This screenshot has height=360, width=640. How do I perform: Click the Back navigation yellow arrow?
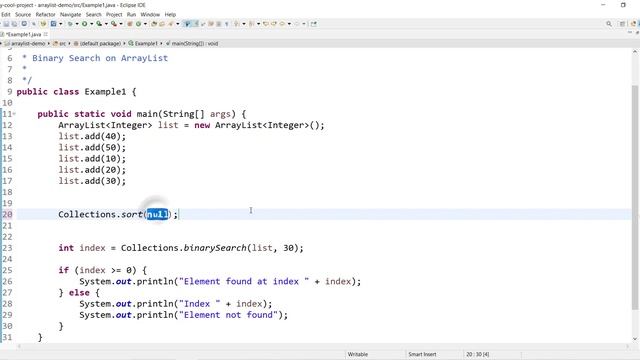pyautogui.click(x=274, y=24)
